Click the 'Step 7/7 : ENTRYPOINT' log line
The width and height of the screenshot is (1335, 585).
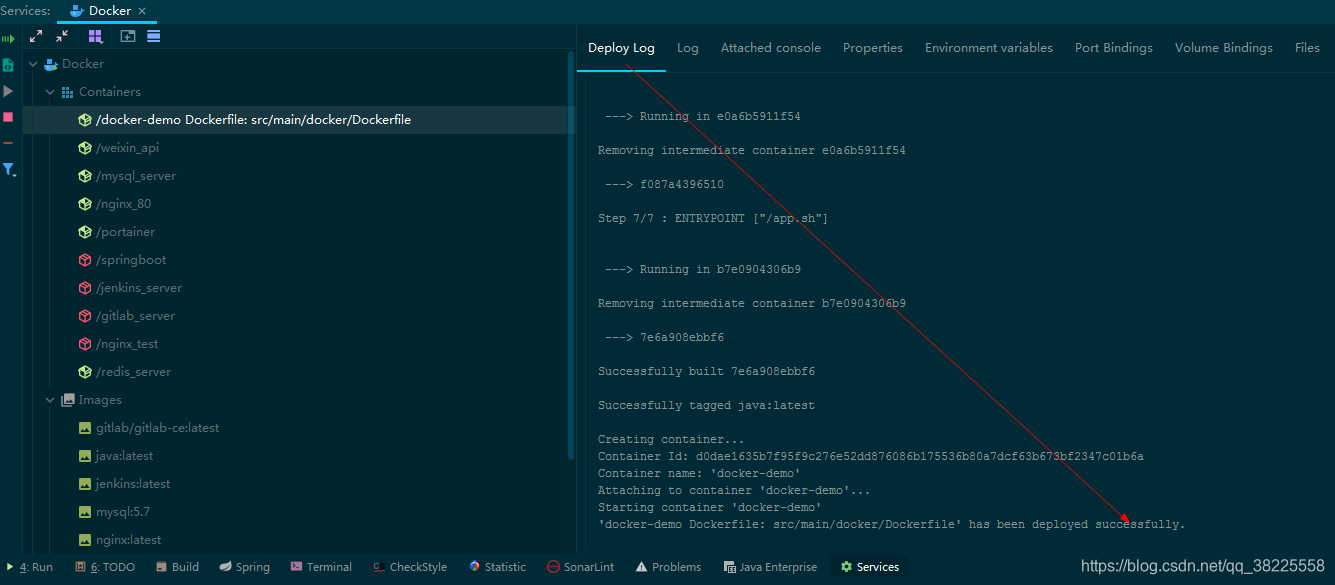click(x=713, y=219)
